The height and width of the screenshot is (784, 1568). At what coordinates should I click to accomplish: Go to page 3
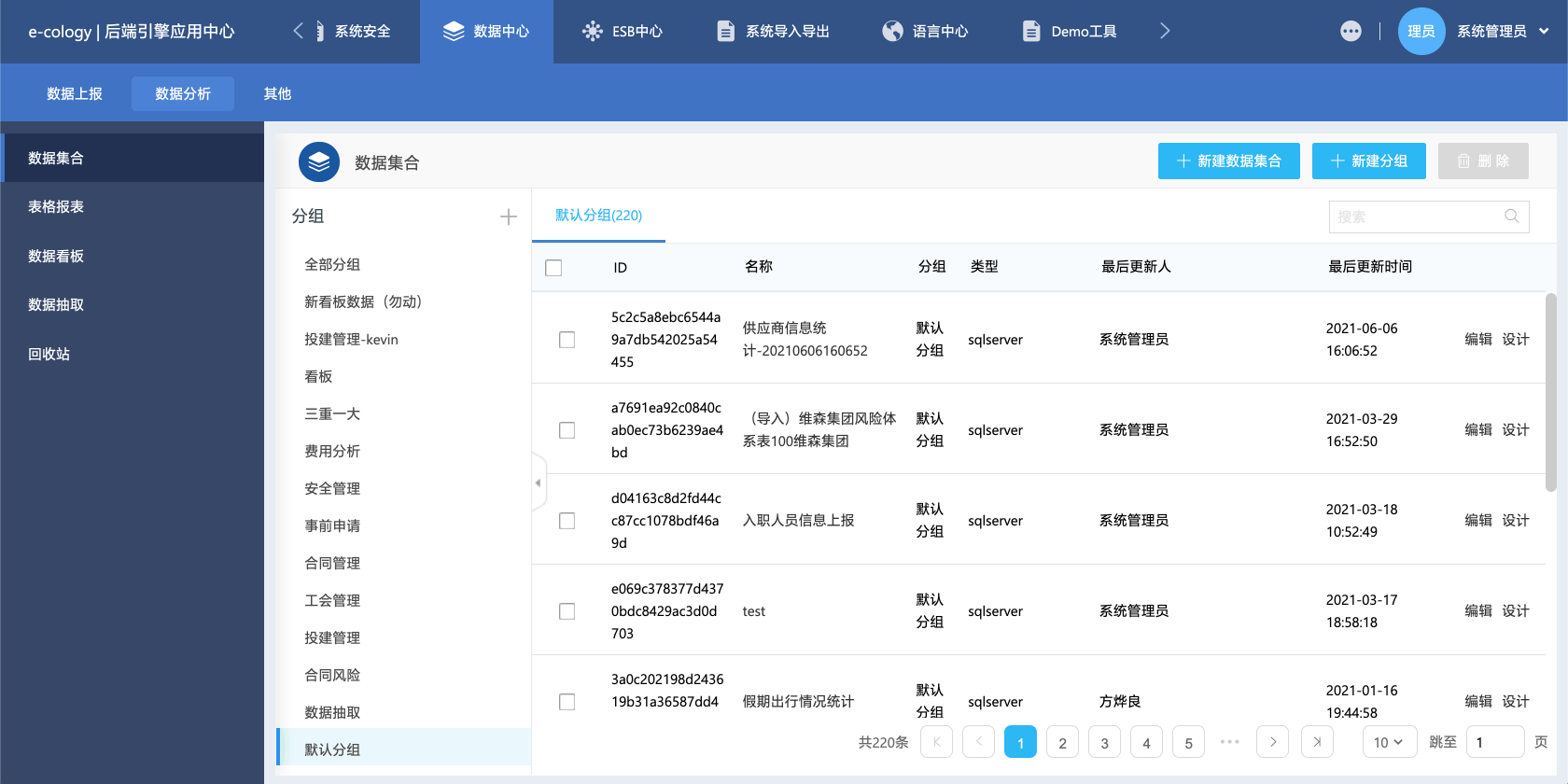click(1104, 742)
